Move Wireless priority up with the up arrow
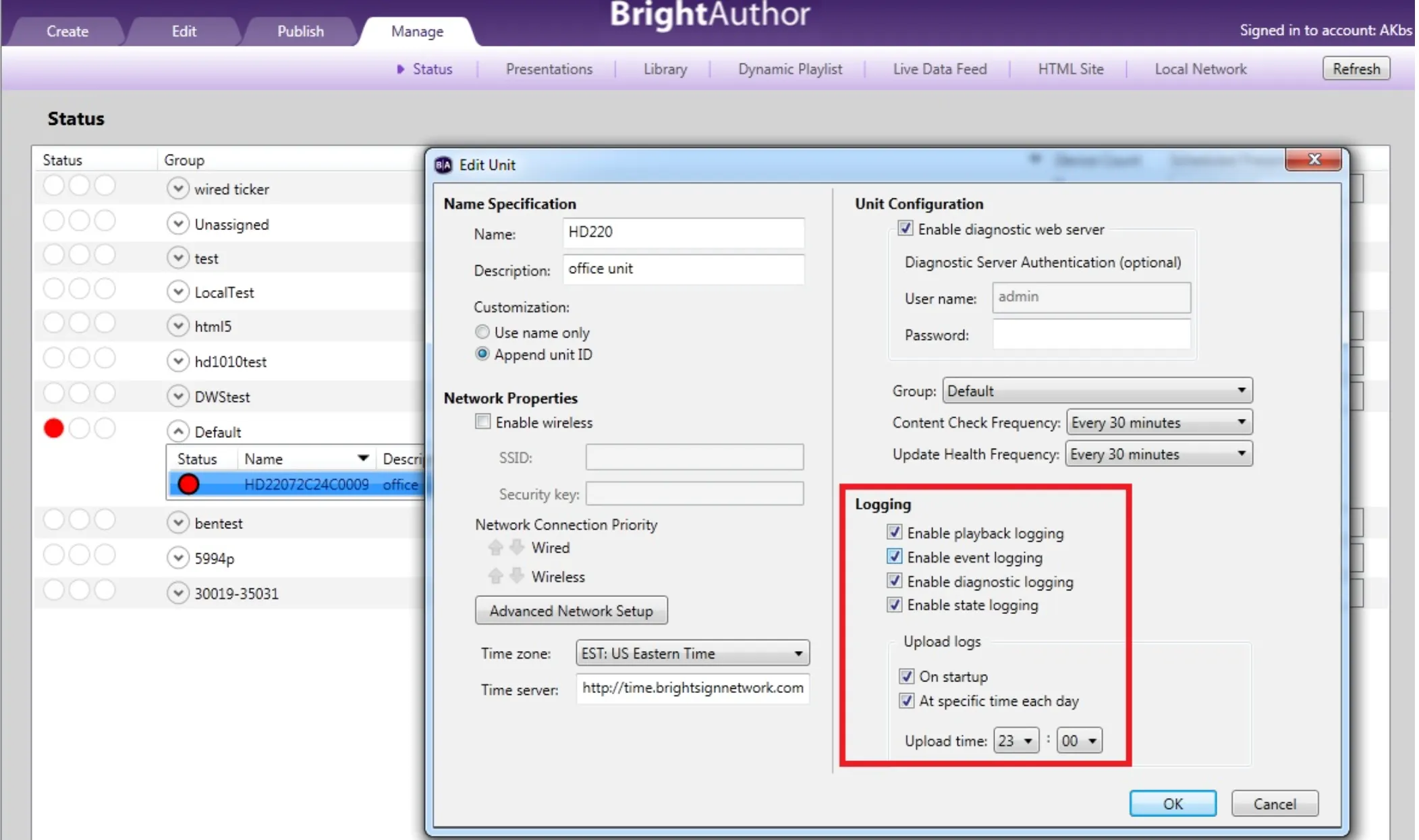 click(495, 576)
